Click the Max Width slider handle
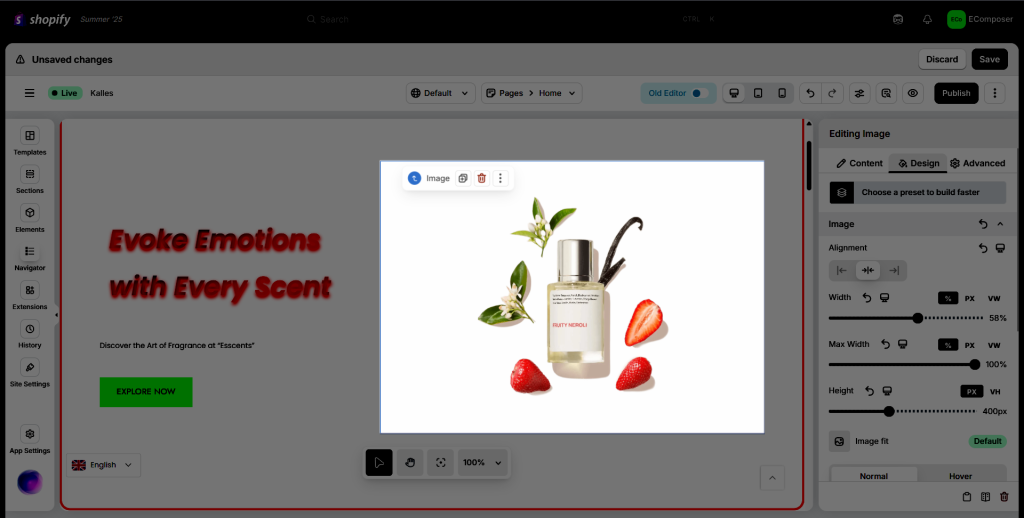1024x518 pixels. click(x=975, y=364)
